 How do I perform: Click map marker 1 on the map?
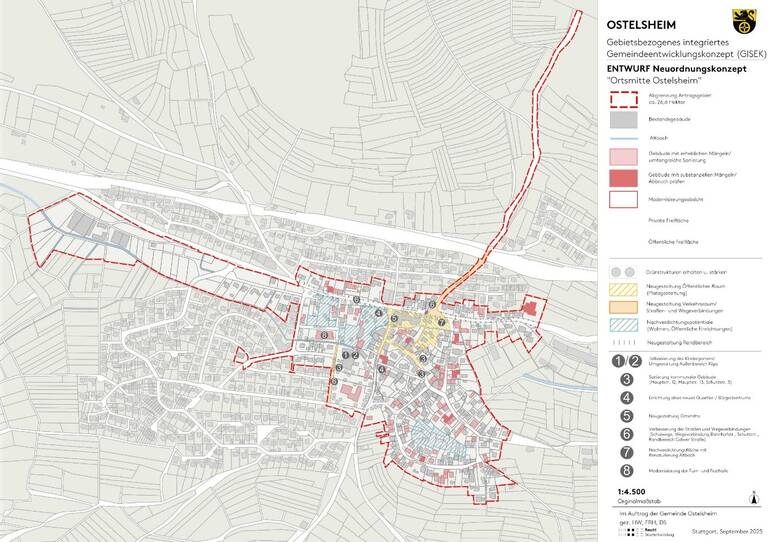(346, 355)
